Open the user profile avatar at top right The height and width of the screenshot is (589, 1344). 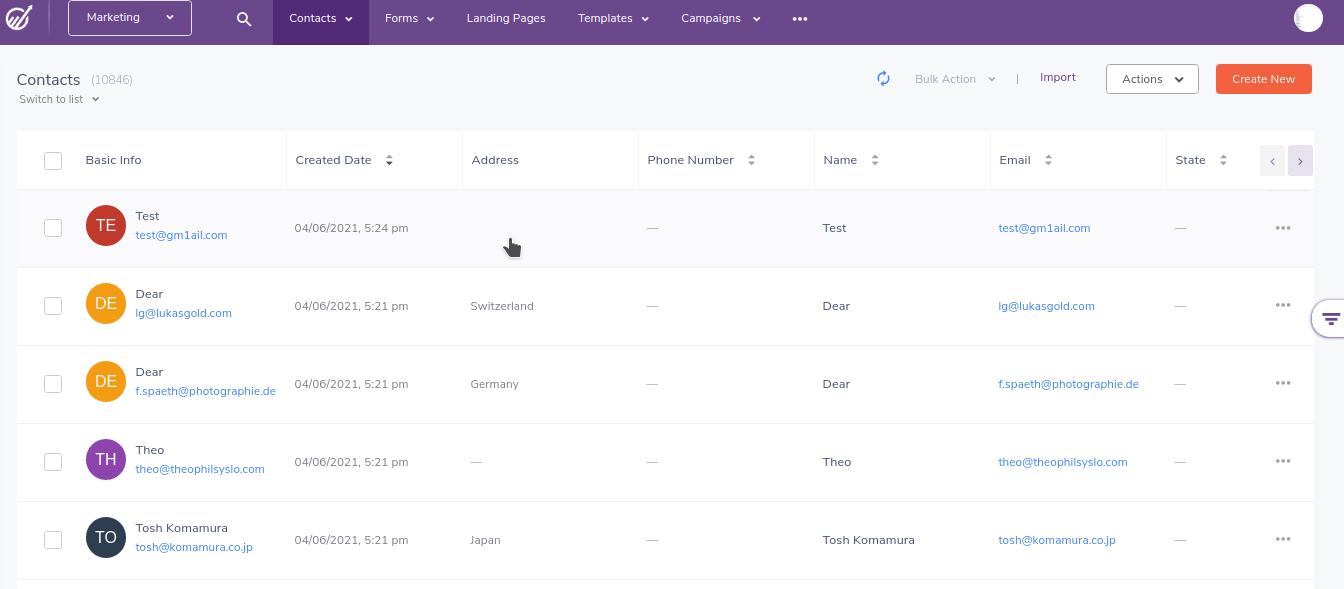(x=1308, y=18)
